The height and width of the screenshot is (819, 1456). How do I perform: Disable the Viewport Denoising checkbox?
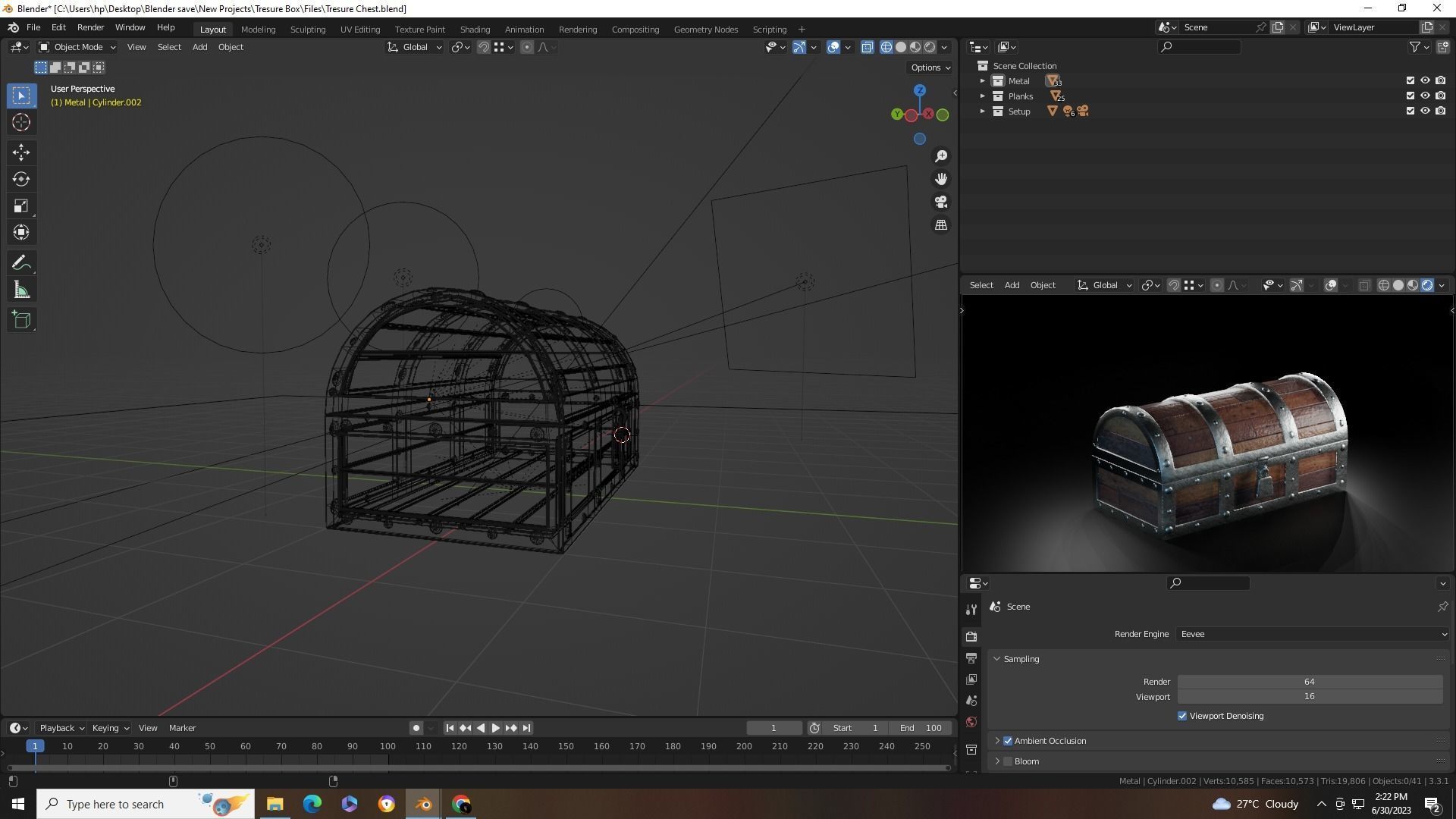[x=1182, y=716]
